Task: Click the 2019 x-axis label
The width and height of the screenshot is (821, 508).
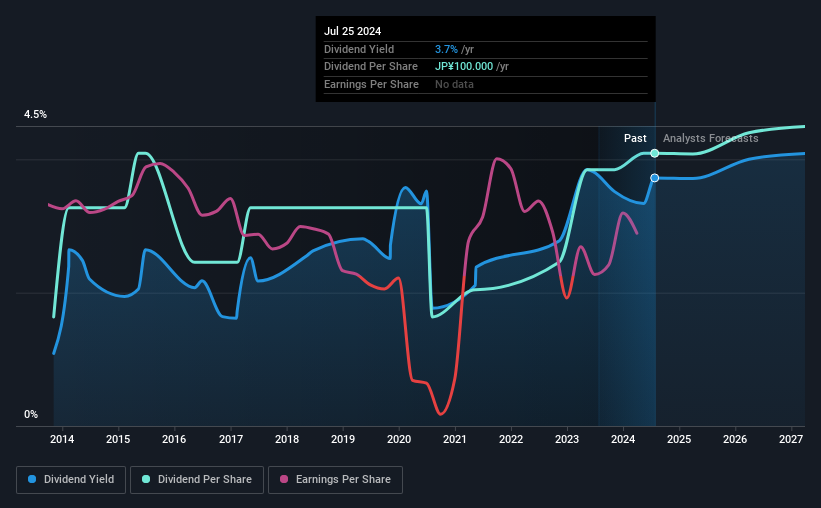Action: point(343,439)
